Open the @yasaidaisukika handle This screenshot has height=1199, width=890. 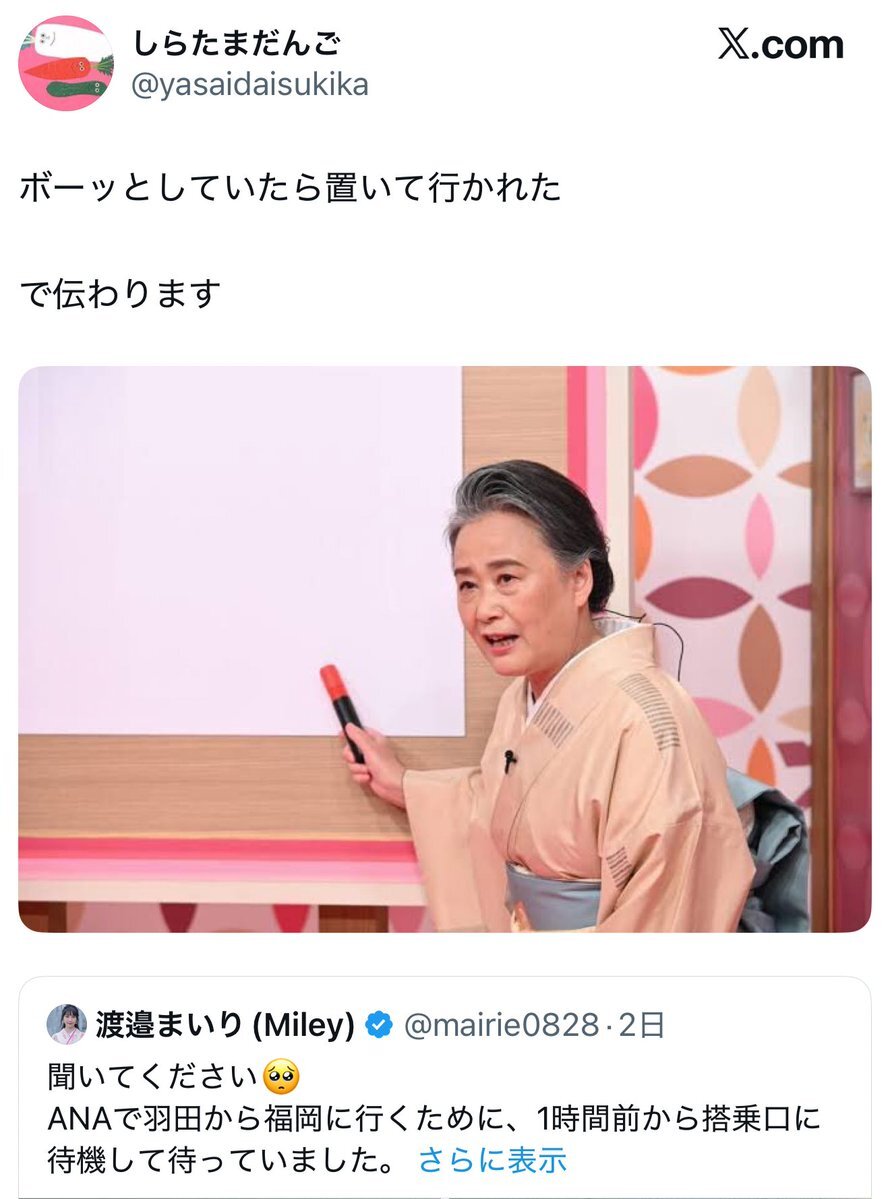point(250,85)
